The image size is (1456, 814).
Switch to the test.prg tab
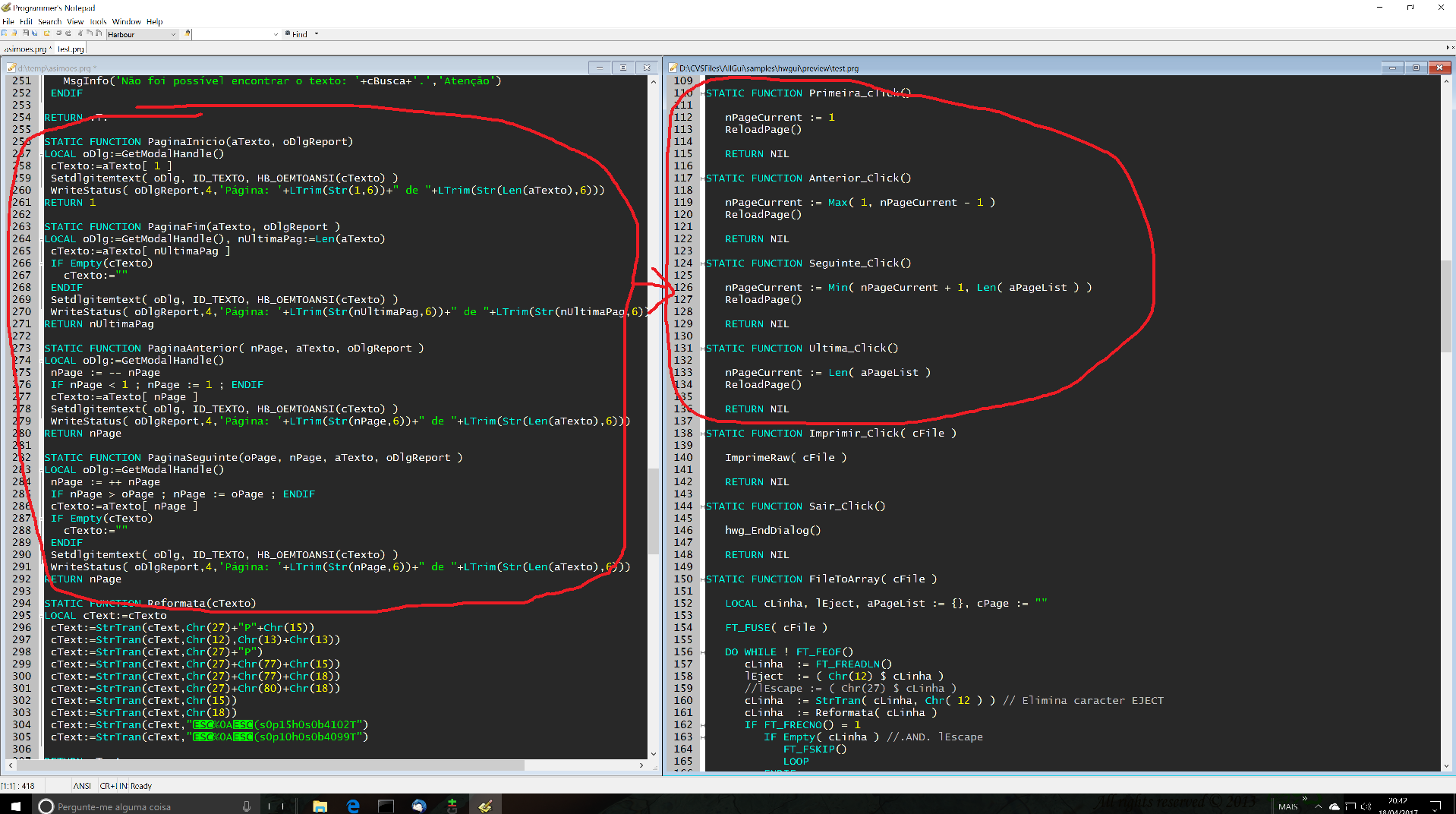tap(71, 49)
